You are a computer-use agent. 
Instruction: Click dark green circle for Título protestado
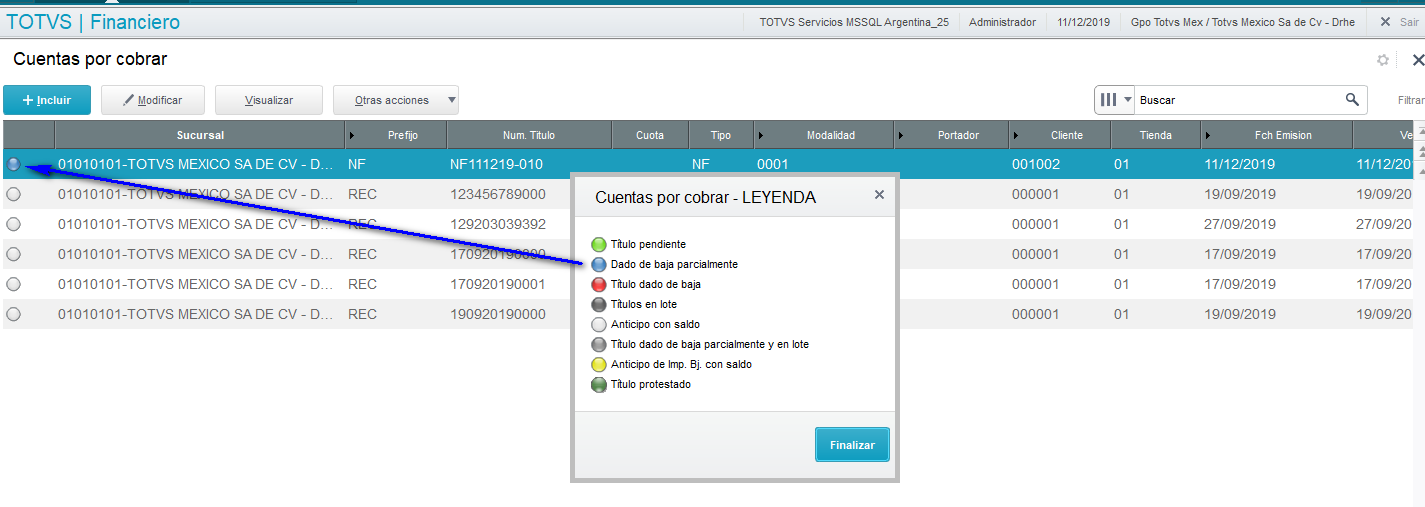tap(599, 384)
